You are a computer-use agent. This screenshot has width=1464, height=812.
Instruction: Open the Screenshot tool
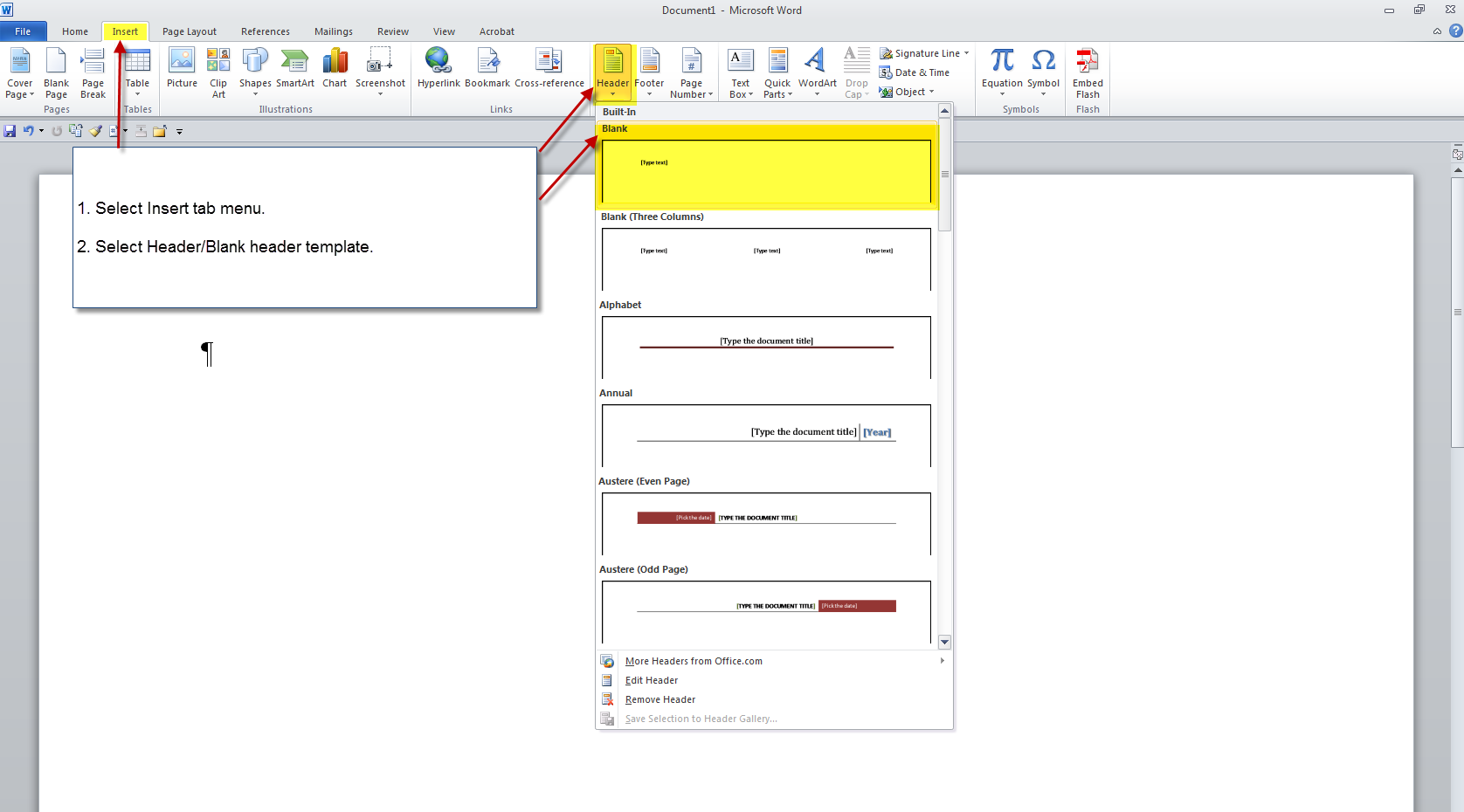(380, 73)
